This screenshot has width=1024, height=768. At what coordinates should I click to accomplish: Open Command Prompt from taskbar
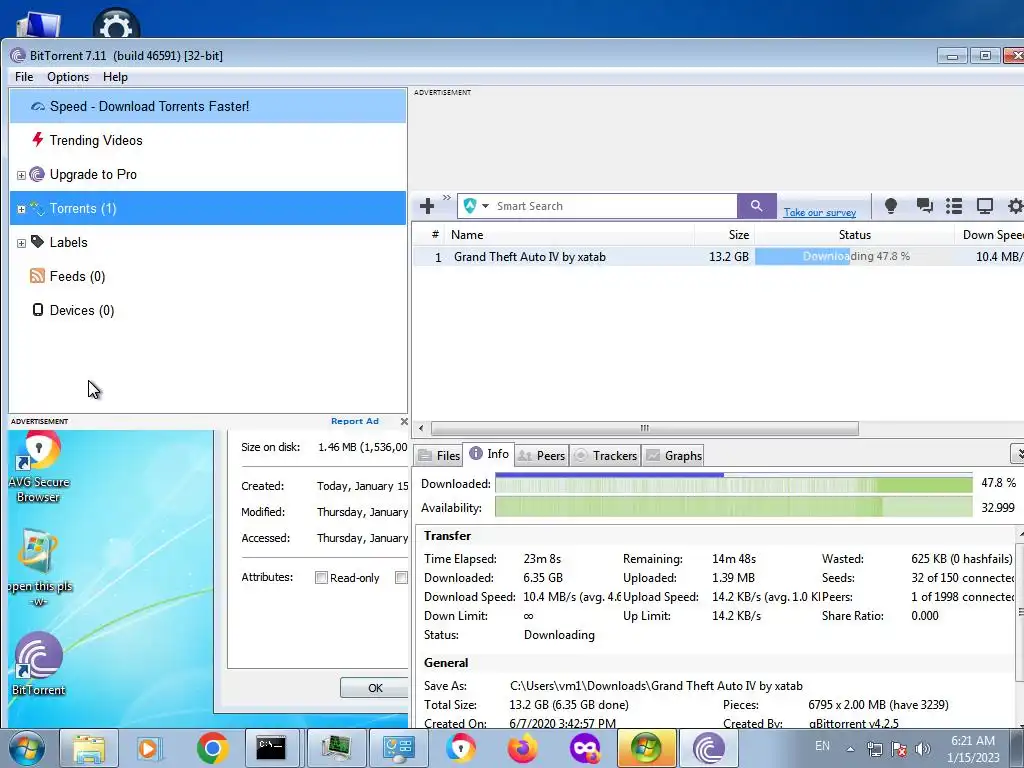[x=271, y=748]
